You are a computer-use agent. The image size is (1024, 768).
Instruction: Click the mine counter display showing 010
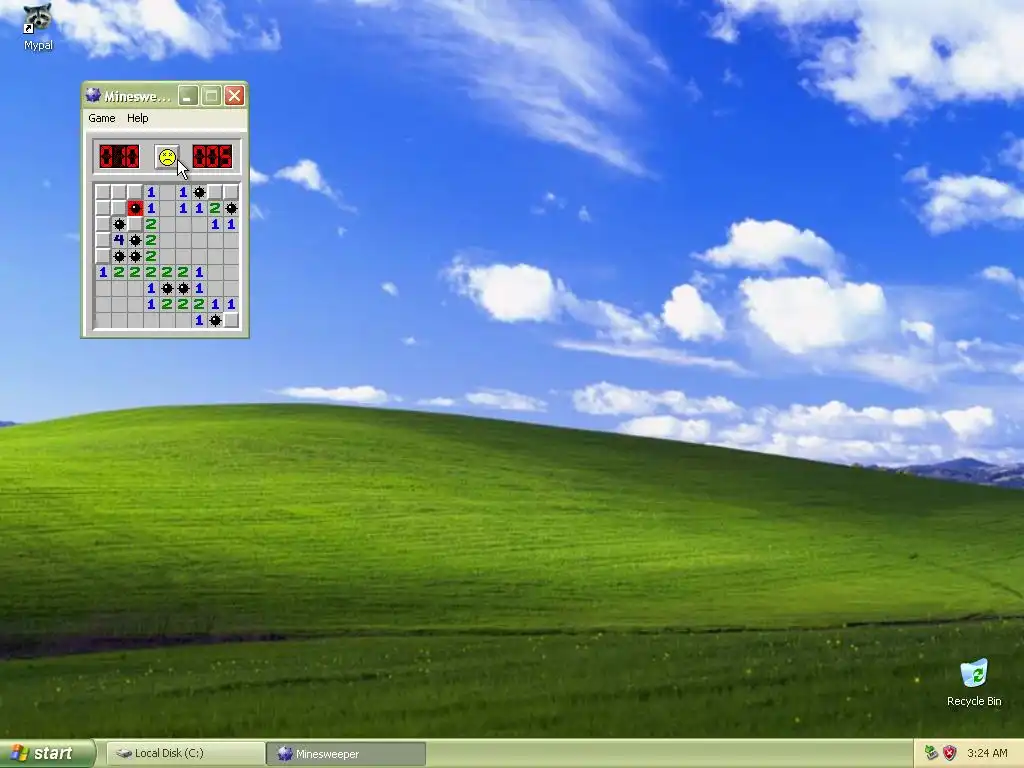120,157
